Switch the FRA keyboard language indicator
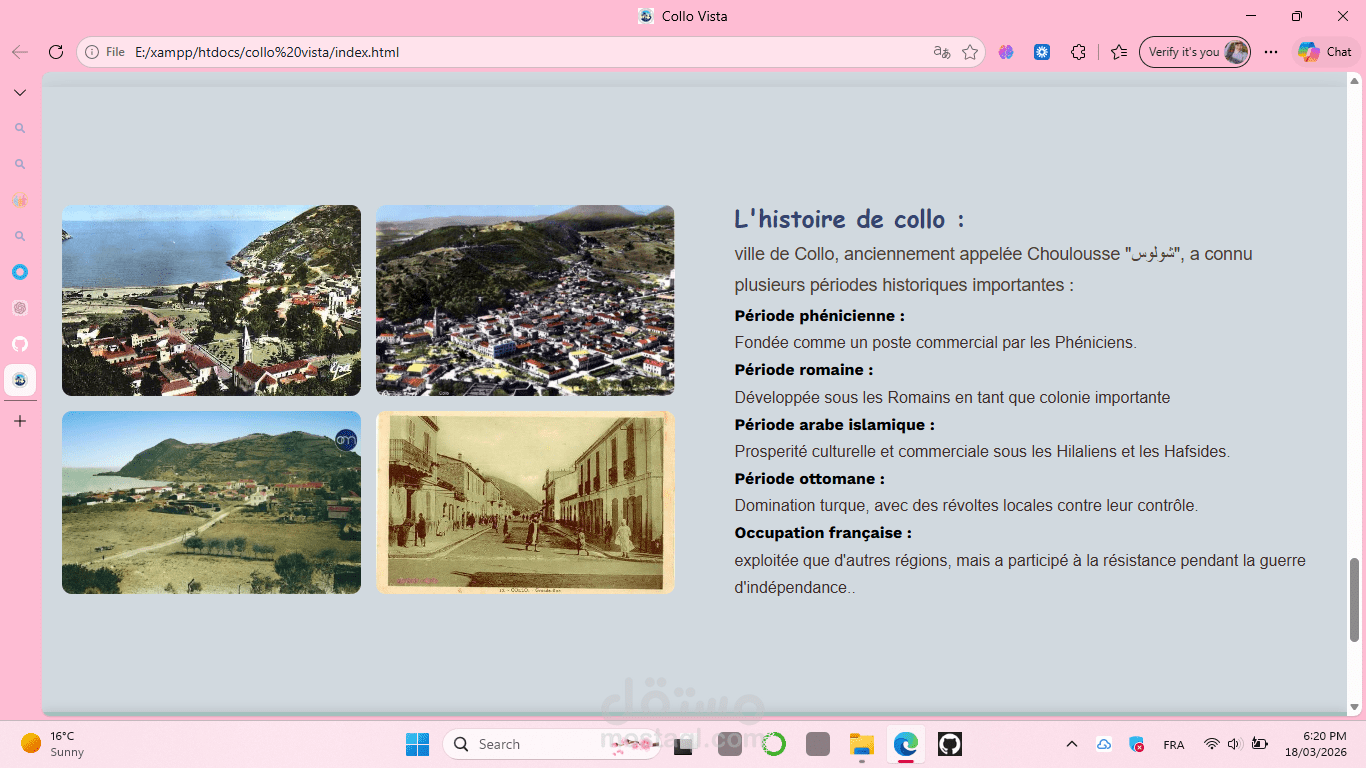 coord(1174,745)
